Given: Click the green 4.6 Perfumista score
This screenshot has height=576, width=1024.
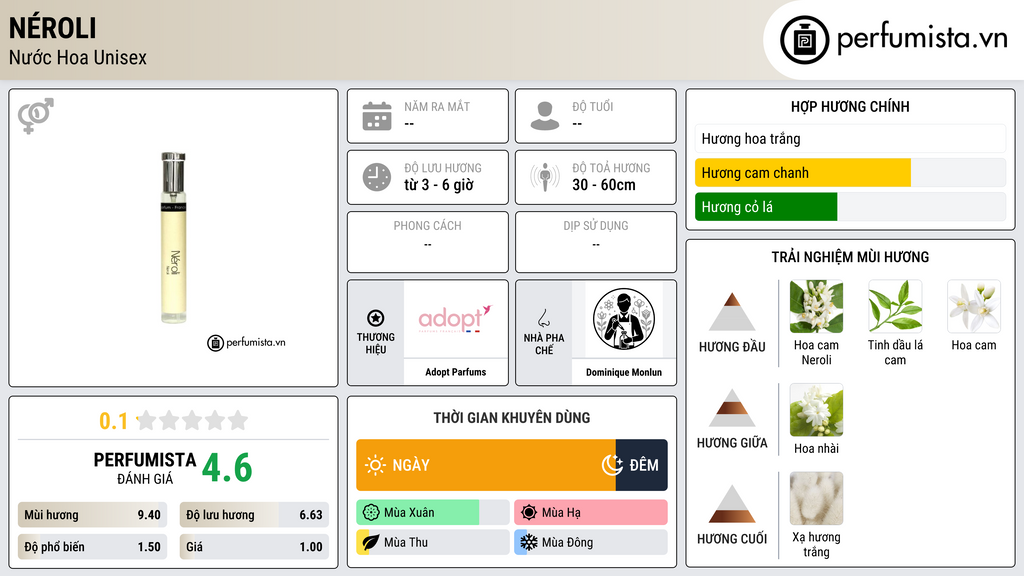Looking at the screenshot, I should (x=227, y=468).
